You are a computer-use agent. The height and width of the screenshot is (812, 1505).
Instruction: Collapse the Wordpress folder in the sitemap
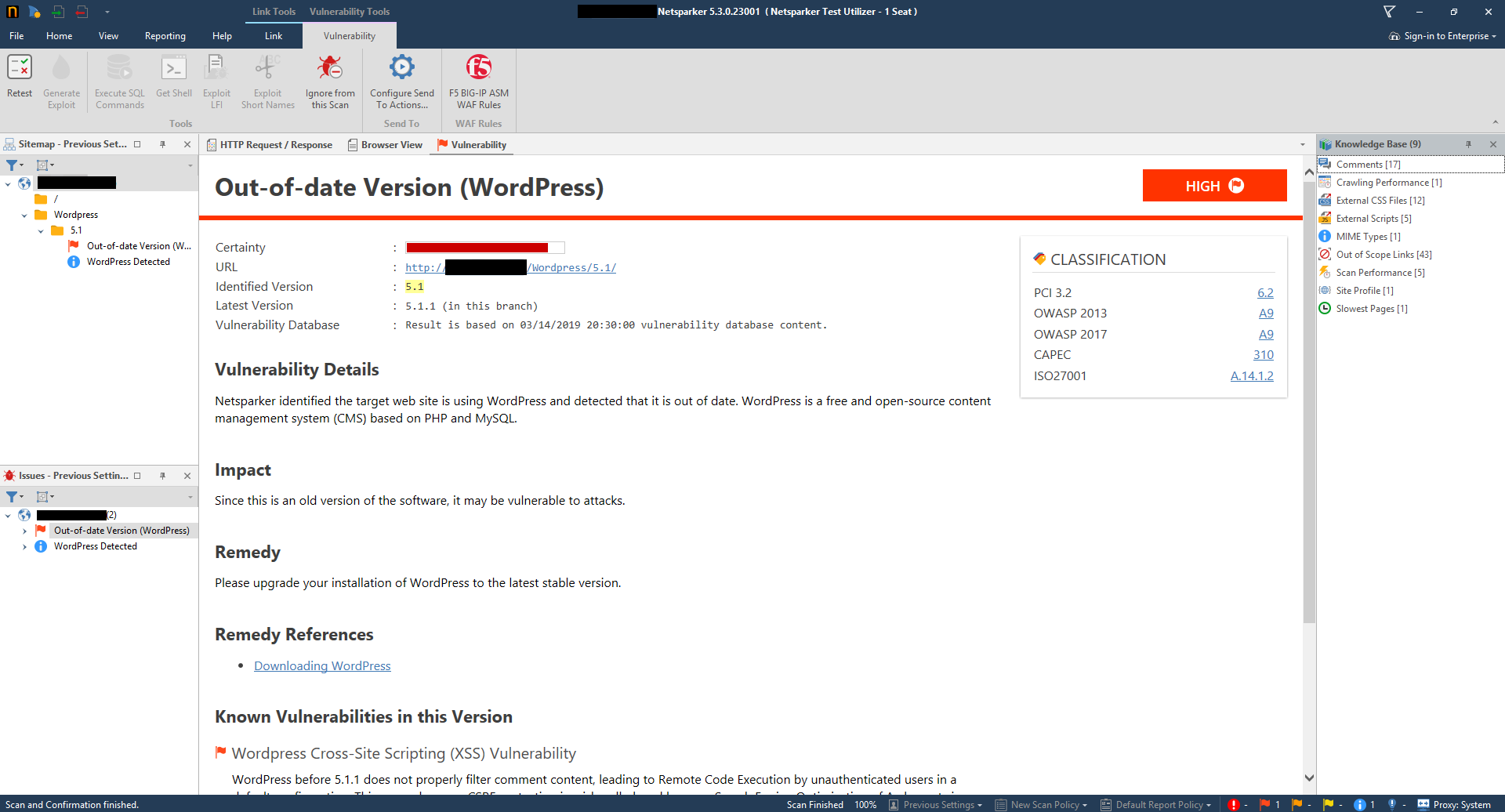pos(24,214)
